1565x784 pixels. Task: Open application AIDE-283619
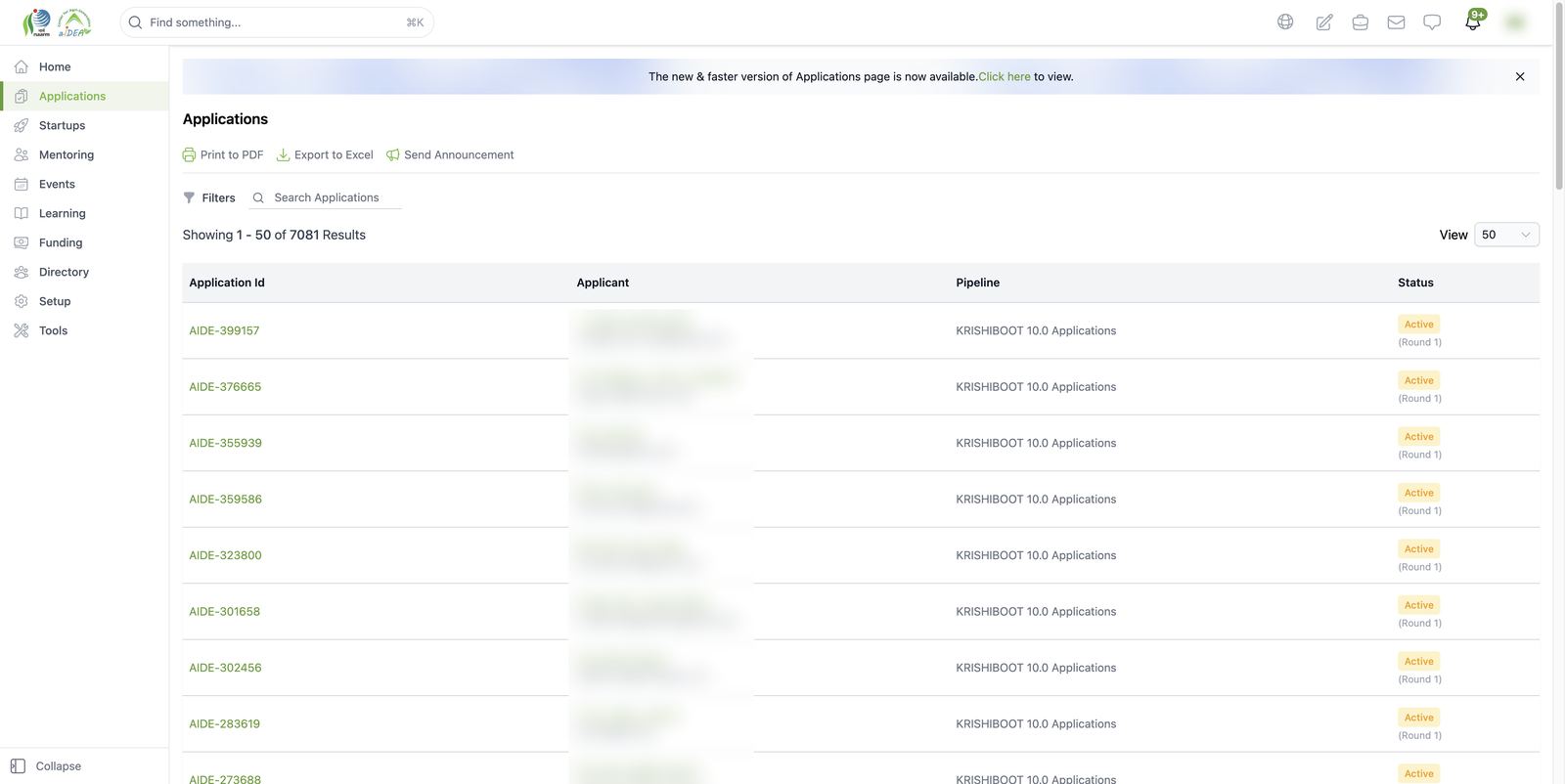pyautogui.click(x=224, y=724)
